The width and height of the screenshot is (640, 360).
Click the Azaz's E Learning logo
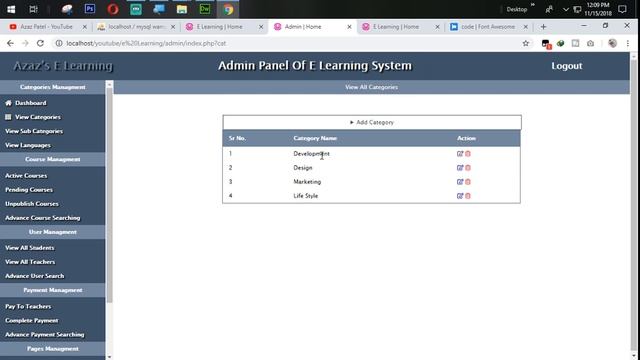coord(63,66)
